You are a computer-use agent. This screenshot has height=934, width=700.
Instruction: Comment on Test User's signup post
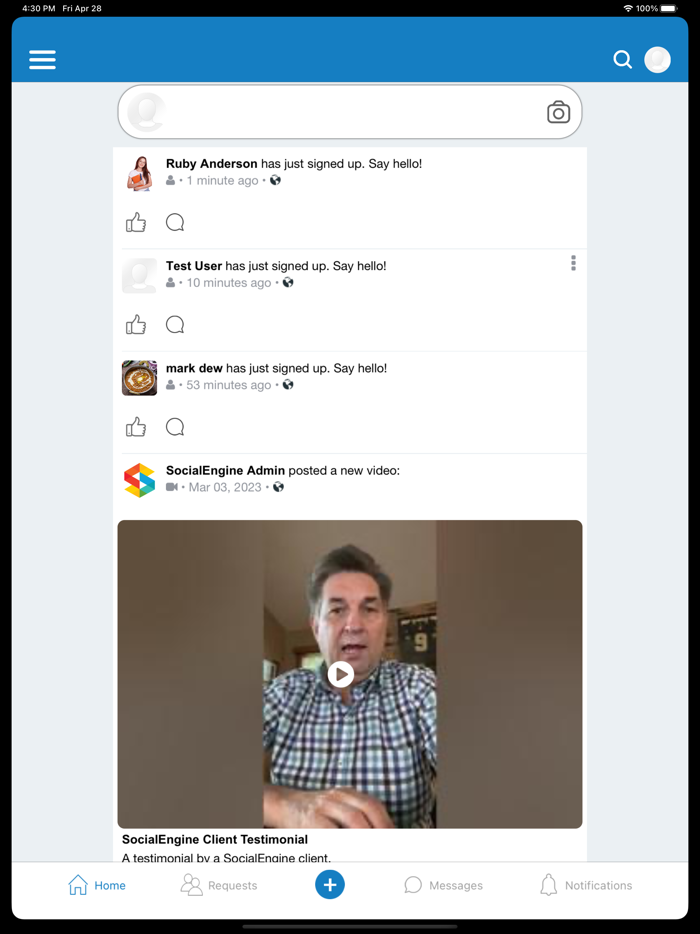click(175, 324)
